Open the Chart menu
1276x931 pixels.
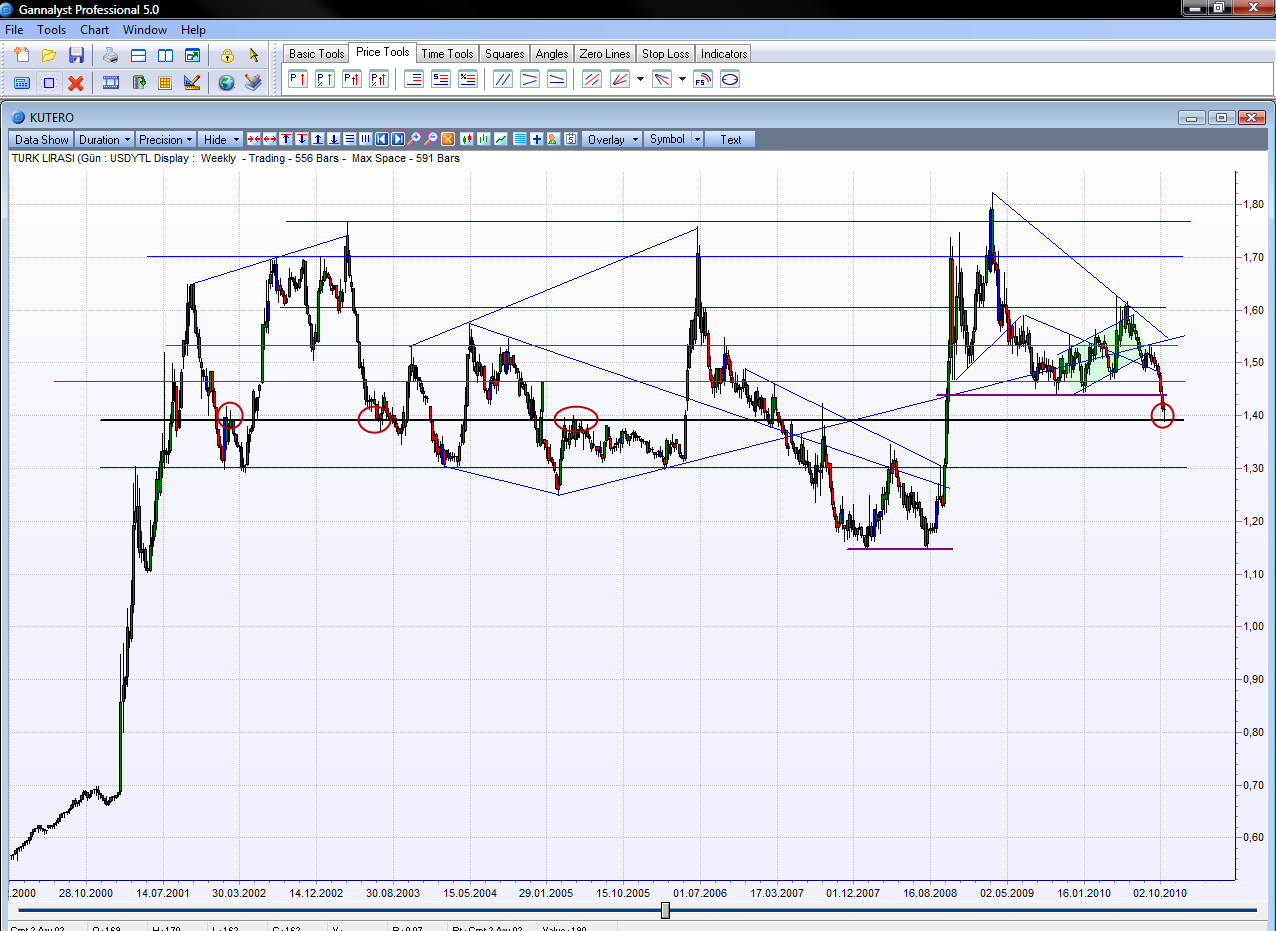[x=95, y=30]
